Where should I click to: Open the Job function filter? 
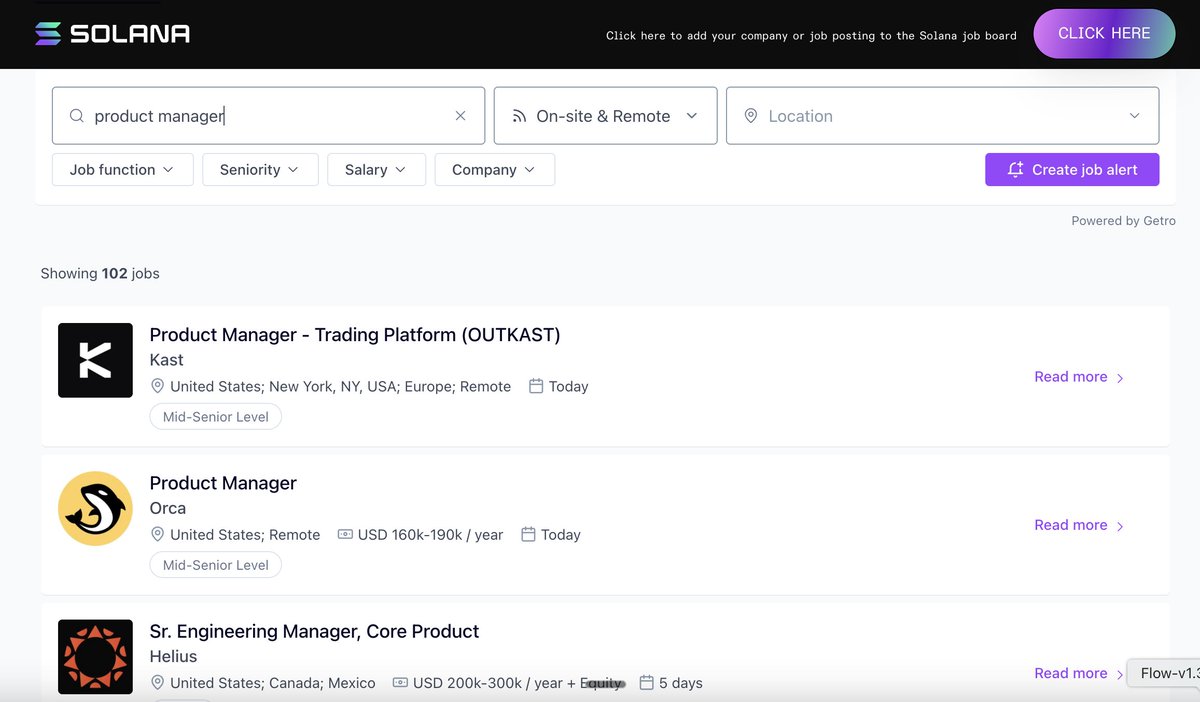[122, 170]
